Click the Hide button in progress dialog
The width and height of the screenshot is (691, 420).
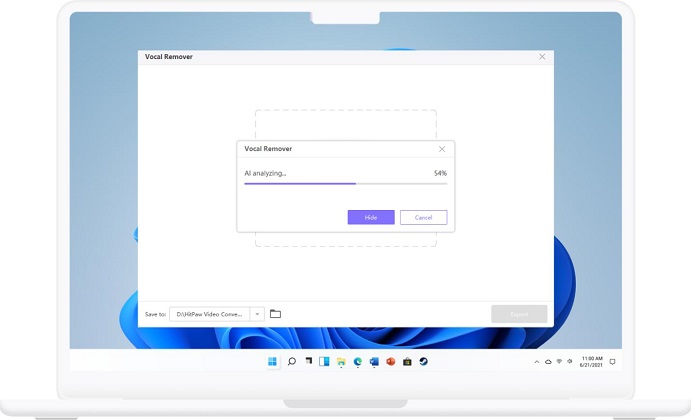coord(371,217)
